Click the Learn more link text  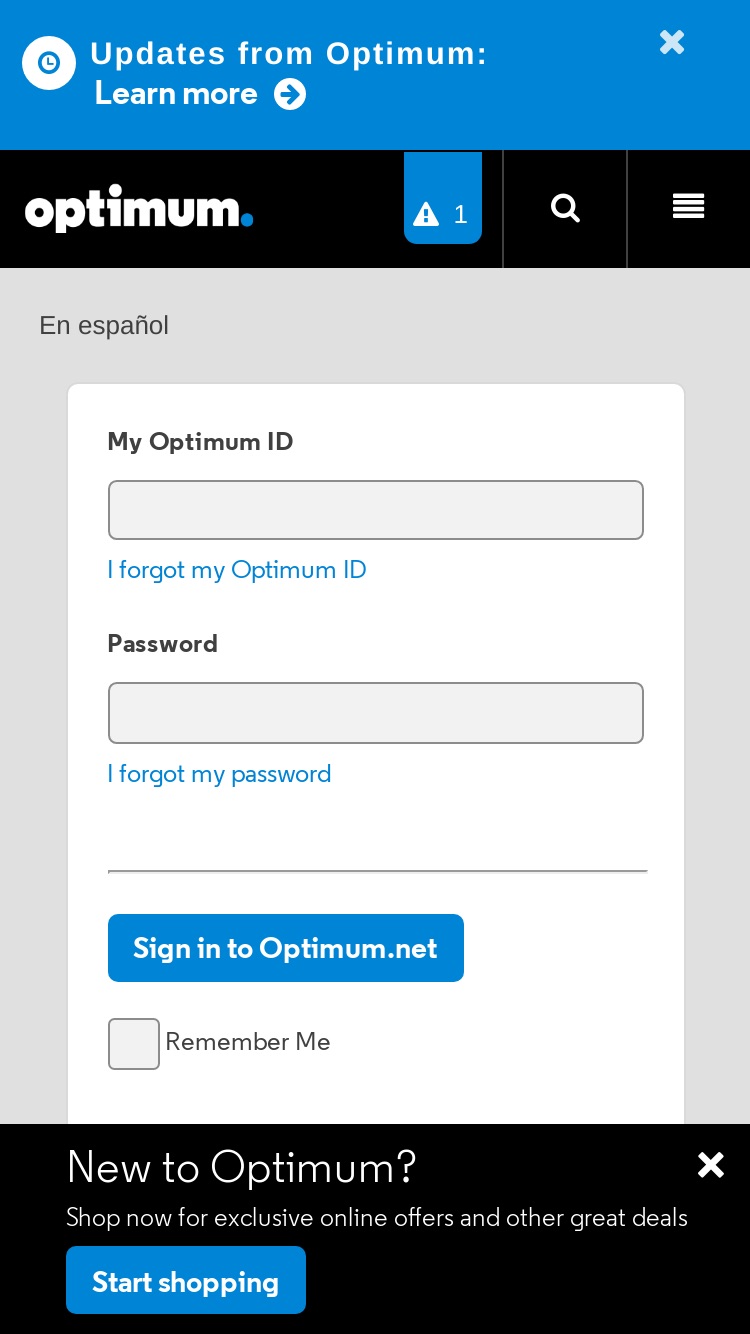click(x=176, y=94)
